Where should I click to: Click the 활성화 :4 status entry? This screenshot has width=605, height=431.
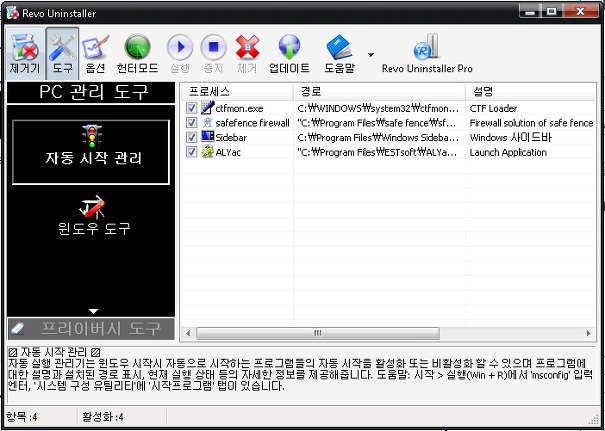(103, 417)
